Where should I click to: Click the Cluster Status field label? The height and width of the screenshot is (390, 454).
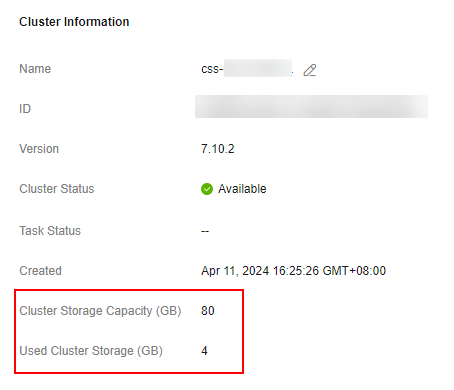(x=57, y=189)
